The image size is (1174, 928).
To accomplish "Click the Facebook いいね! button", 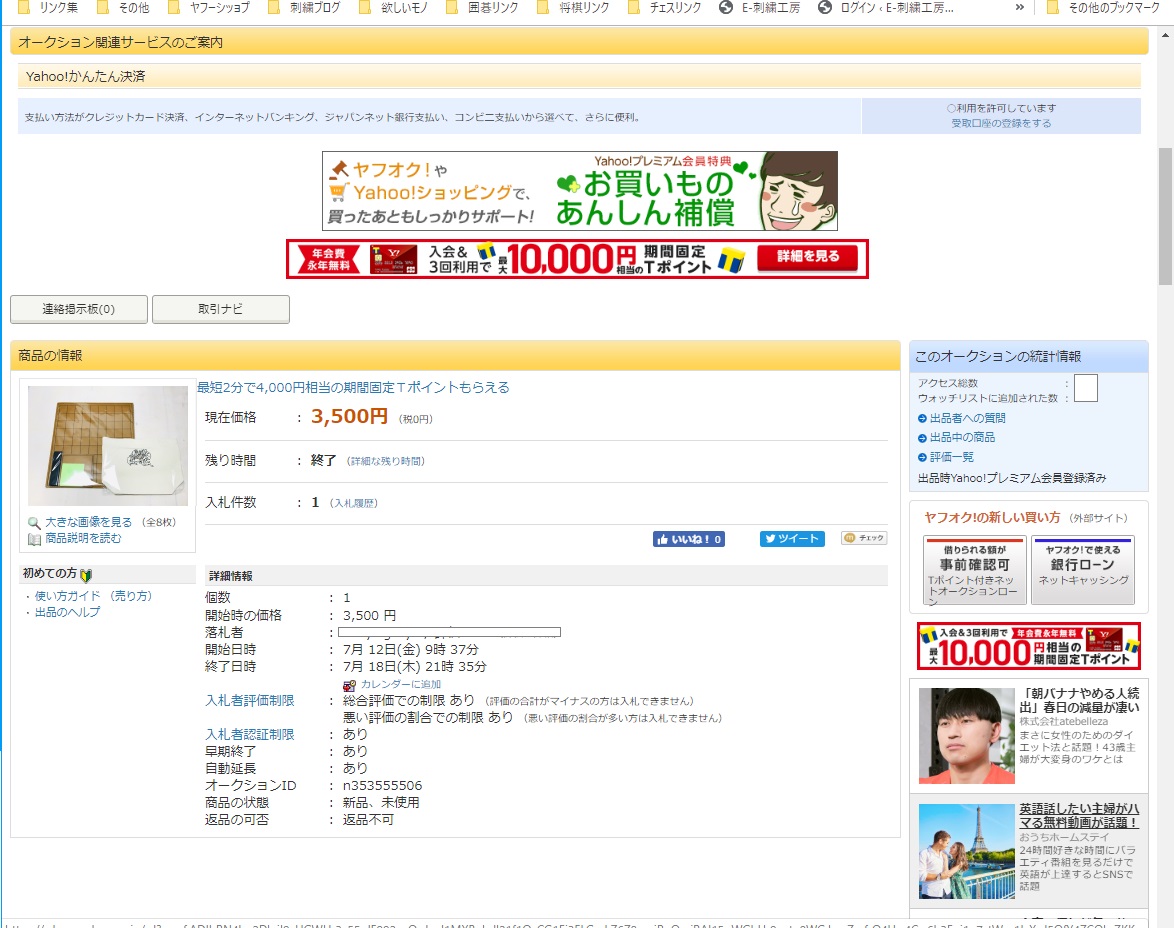I will point(689,539).
